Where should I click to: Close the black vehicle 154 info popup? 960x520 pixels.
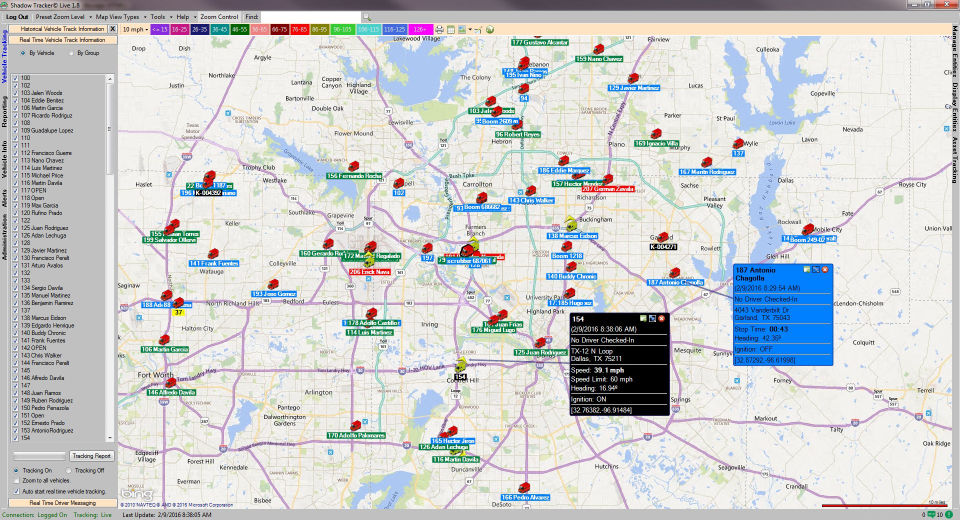coord(662,319)
